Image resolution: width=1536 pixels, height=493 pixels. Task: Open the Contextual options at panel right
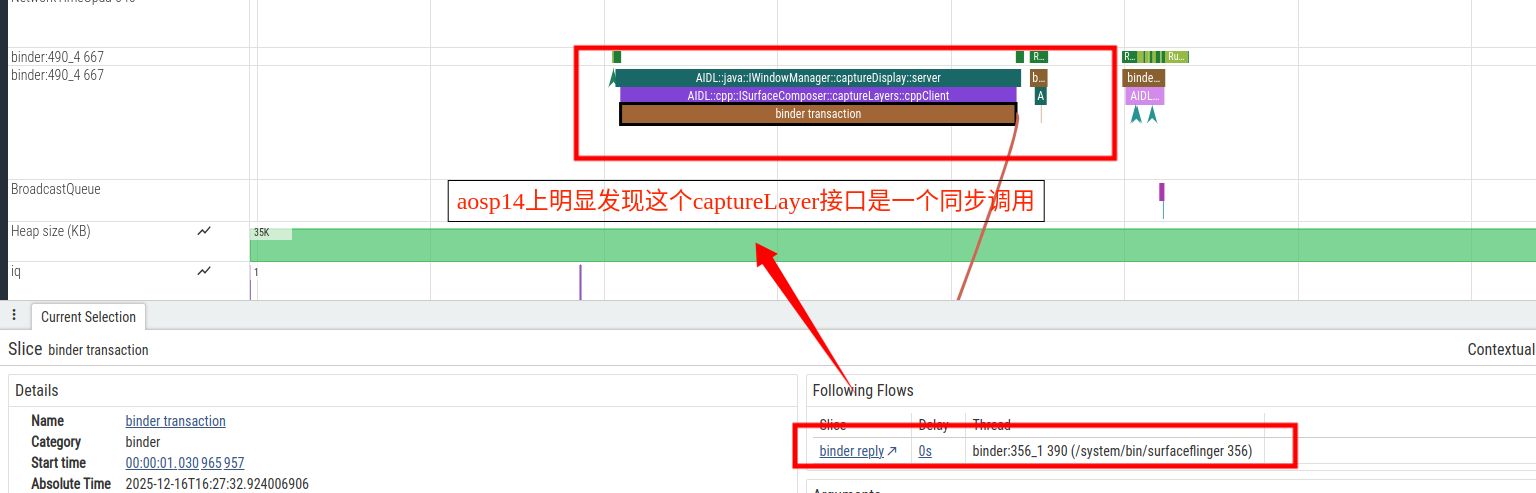(1501, 349)
